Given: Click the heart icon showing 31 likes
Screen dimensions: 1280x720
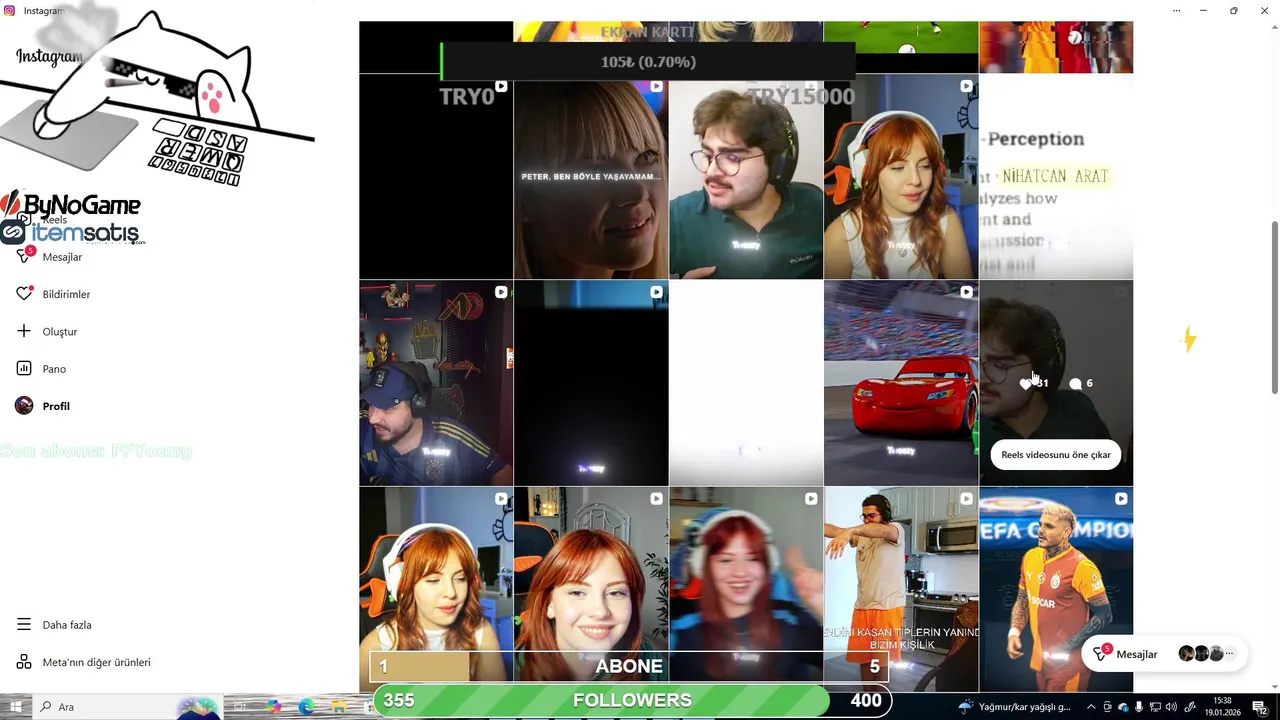Looking at the screenshot, I should (x=1026, y=383).
